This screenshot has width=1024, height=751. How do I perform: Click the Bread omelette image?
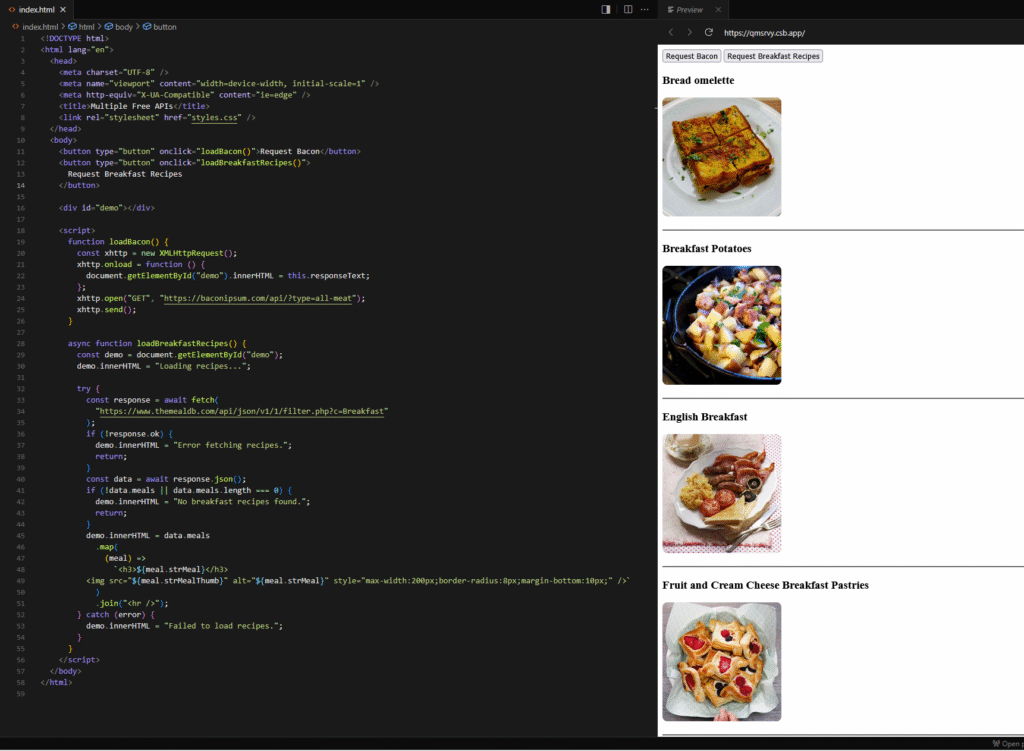721,156
